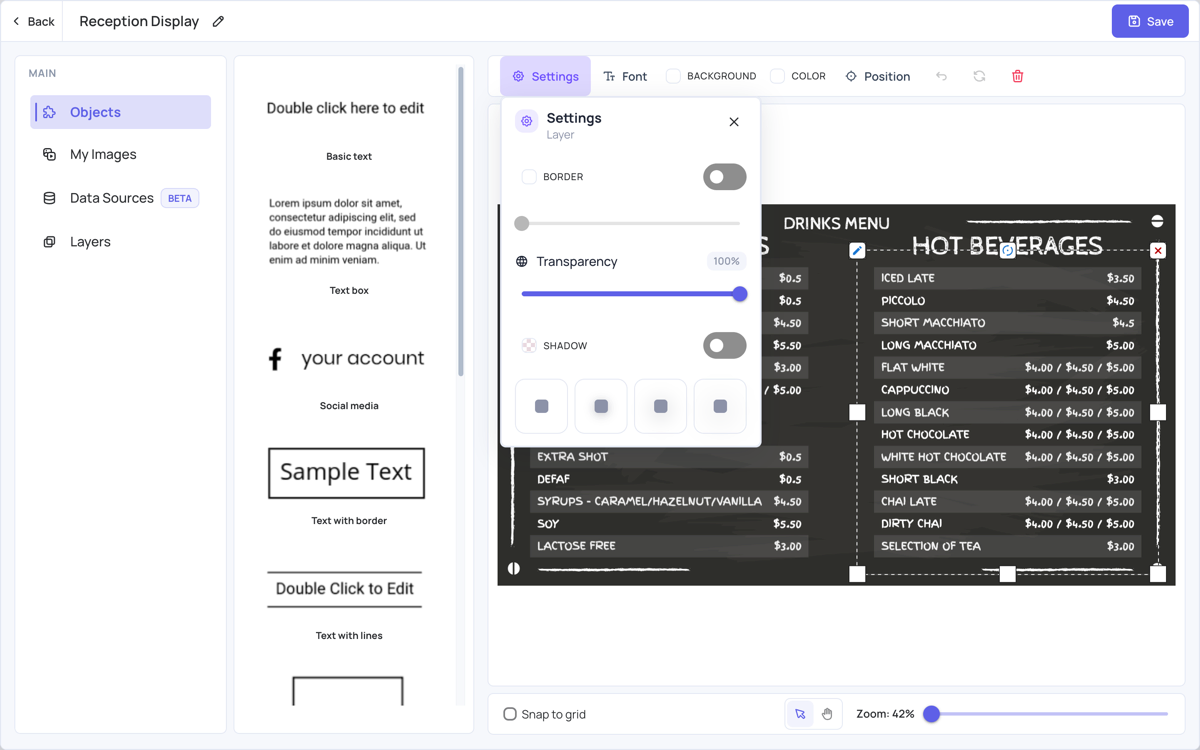Open the Position options panel

878,76
